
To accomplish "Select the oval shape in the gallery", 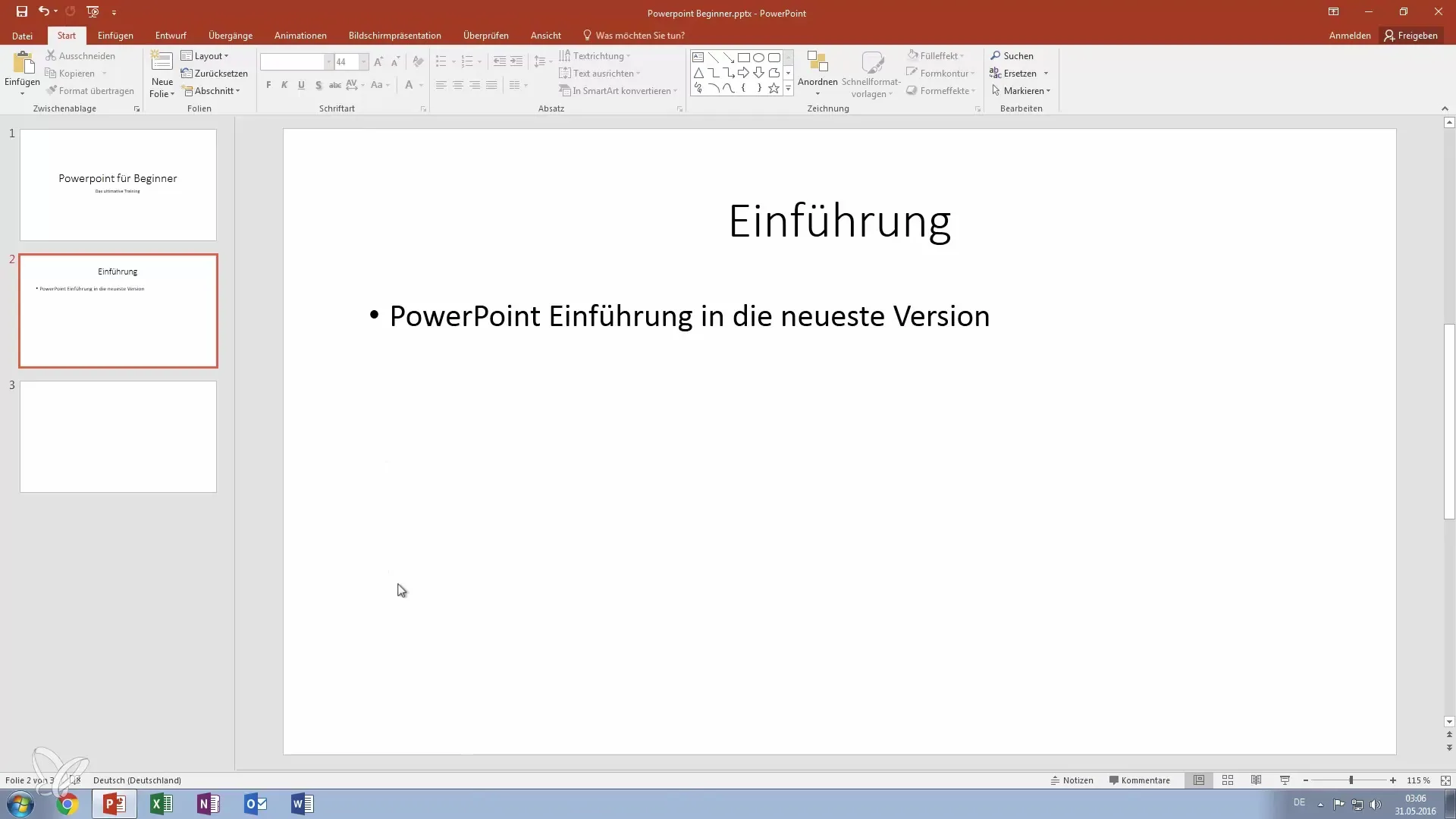I will coord(758,58).
